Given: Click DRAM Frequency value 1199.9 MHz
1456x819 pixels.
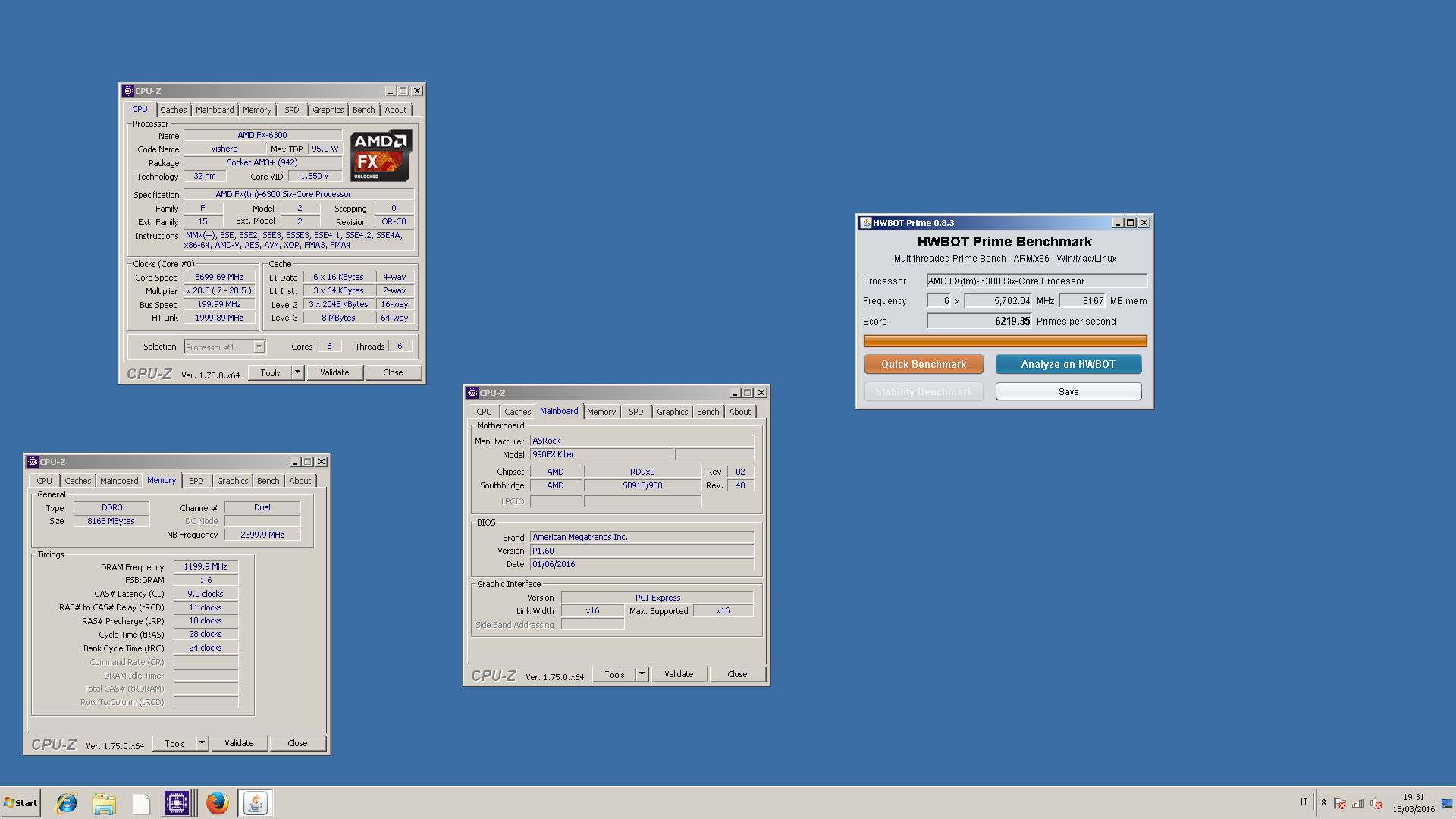Looking at the screenshot, I should pyautogui.click(x=206, y=566).
